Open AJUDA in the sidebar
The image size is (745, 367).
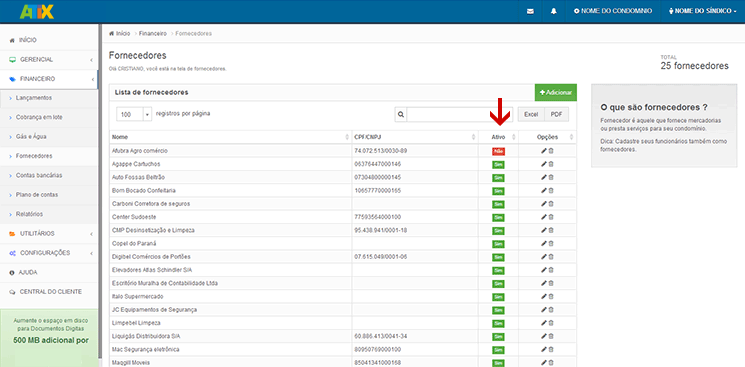(x=49, y=272)
